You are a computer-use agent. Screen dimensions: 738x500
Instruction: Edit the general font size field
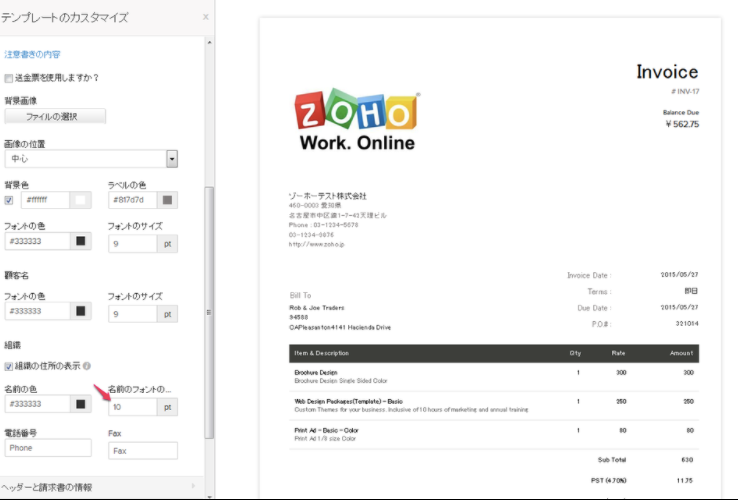click(x=132, y=244)
